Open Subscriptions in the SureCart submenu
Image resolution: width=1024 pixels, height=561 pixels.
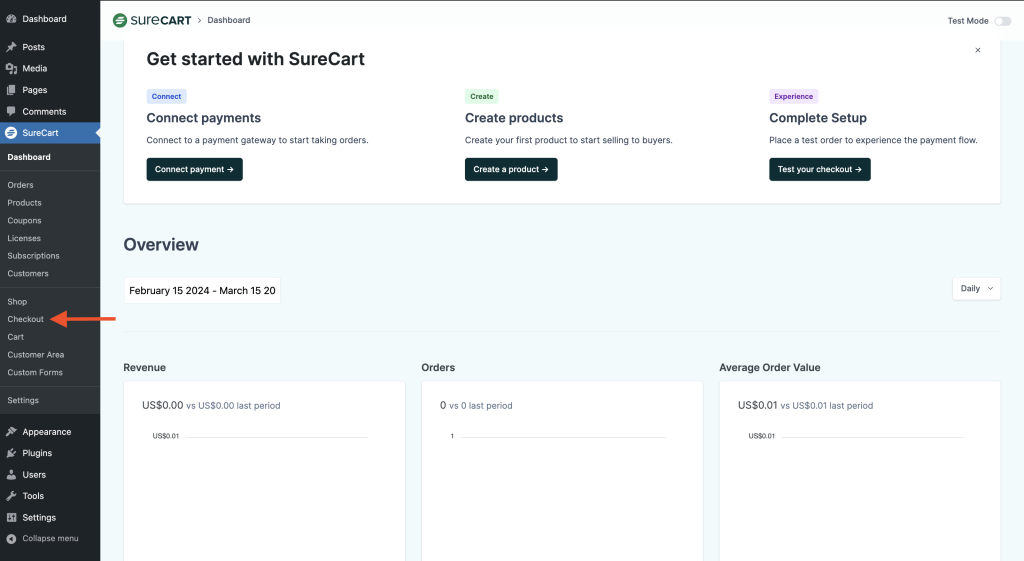[x=33, y=256]
